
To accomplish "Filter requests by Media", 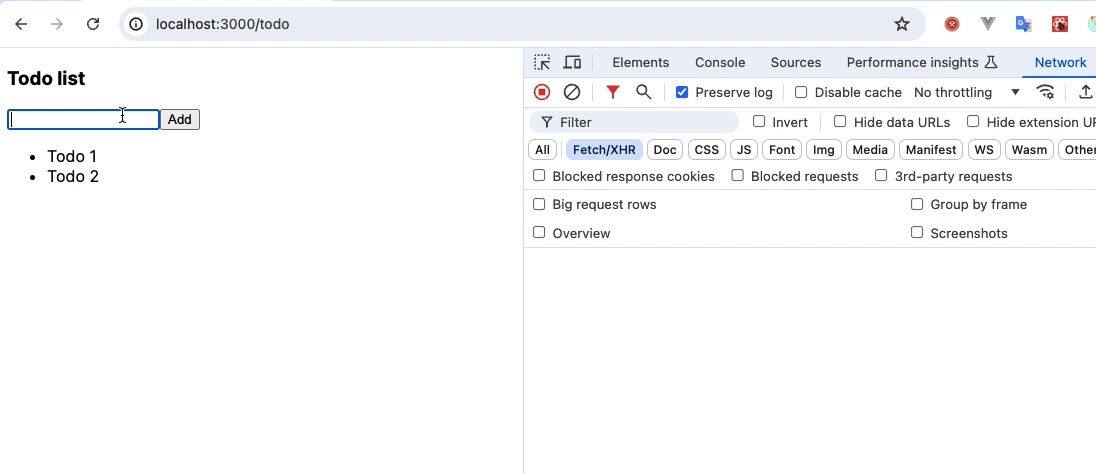I will [870, 150].
